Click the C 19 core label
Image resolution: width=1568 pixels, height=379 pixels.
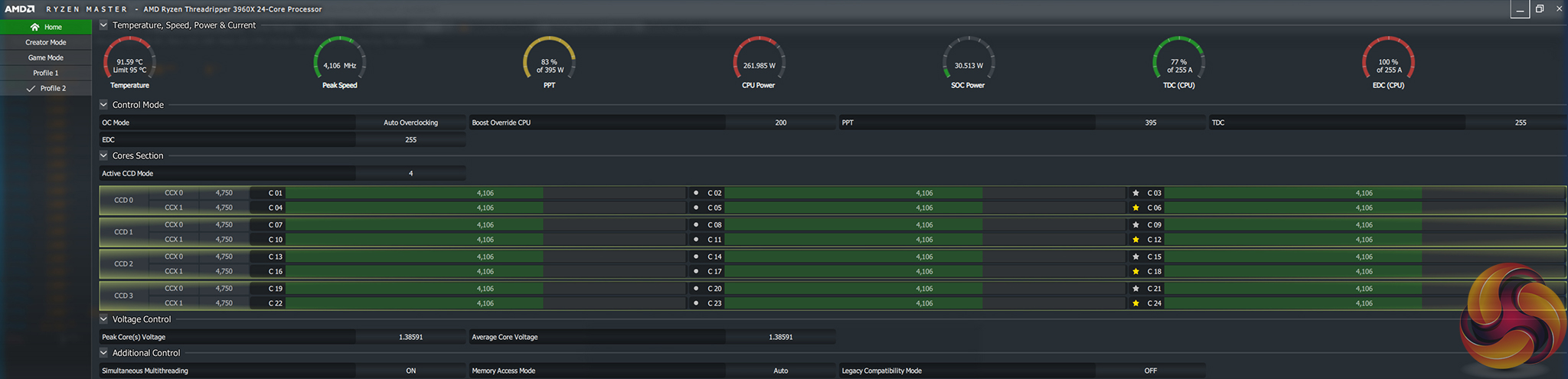click(x=275, y=289)
